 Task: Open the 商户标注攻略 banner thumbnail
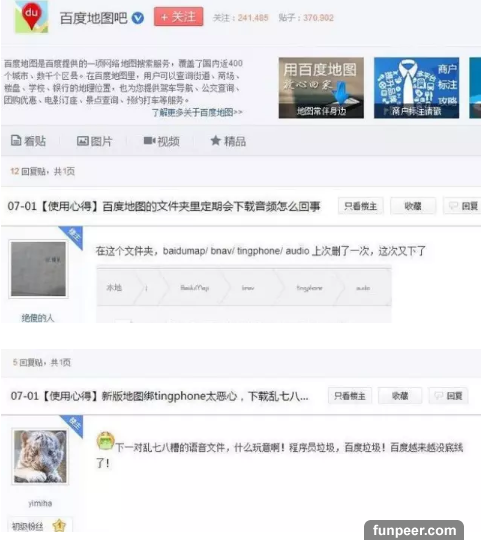click(x=416, y=88)
